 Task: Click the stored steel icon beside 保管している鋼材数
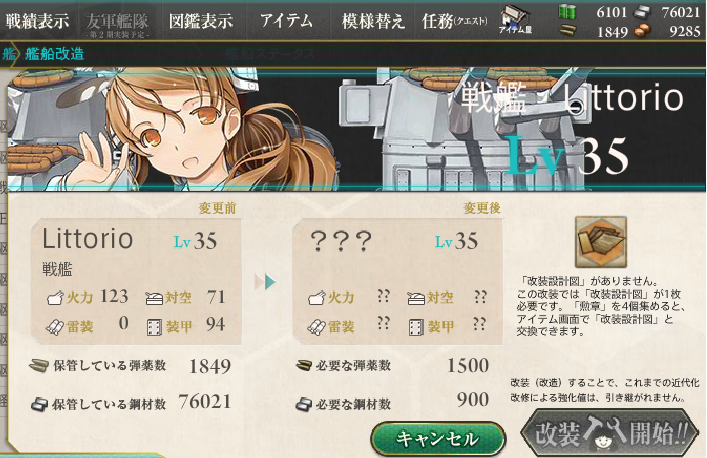pyautogui.click(x=40, y=404)
